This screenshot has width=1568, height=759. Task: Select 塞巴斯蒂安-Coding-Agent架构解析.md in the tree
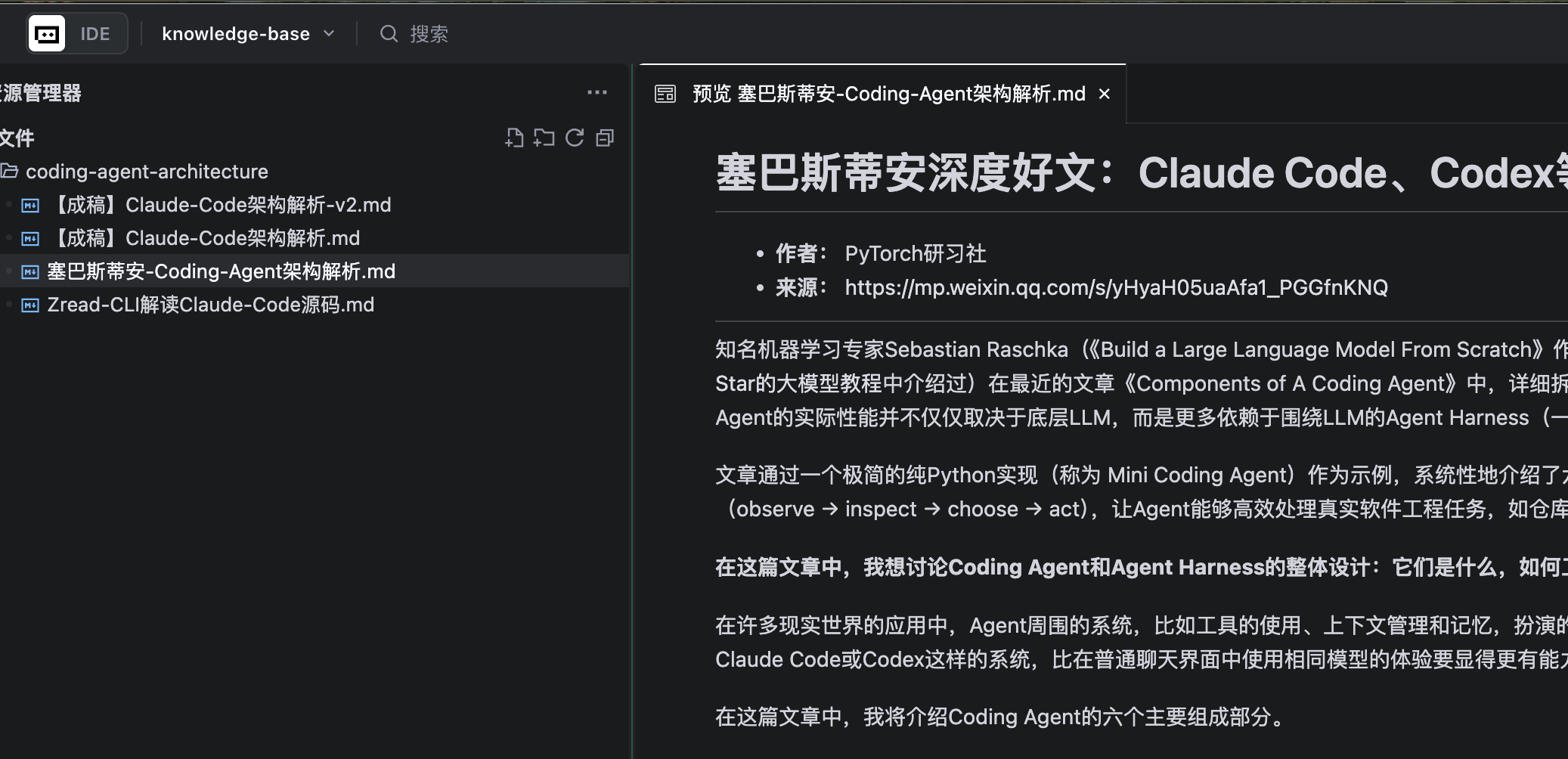(221, 271)
